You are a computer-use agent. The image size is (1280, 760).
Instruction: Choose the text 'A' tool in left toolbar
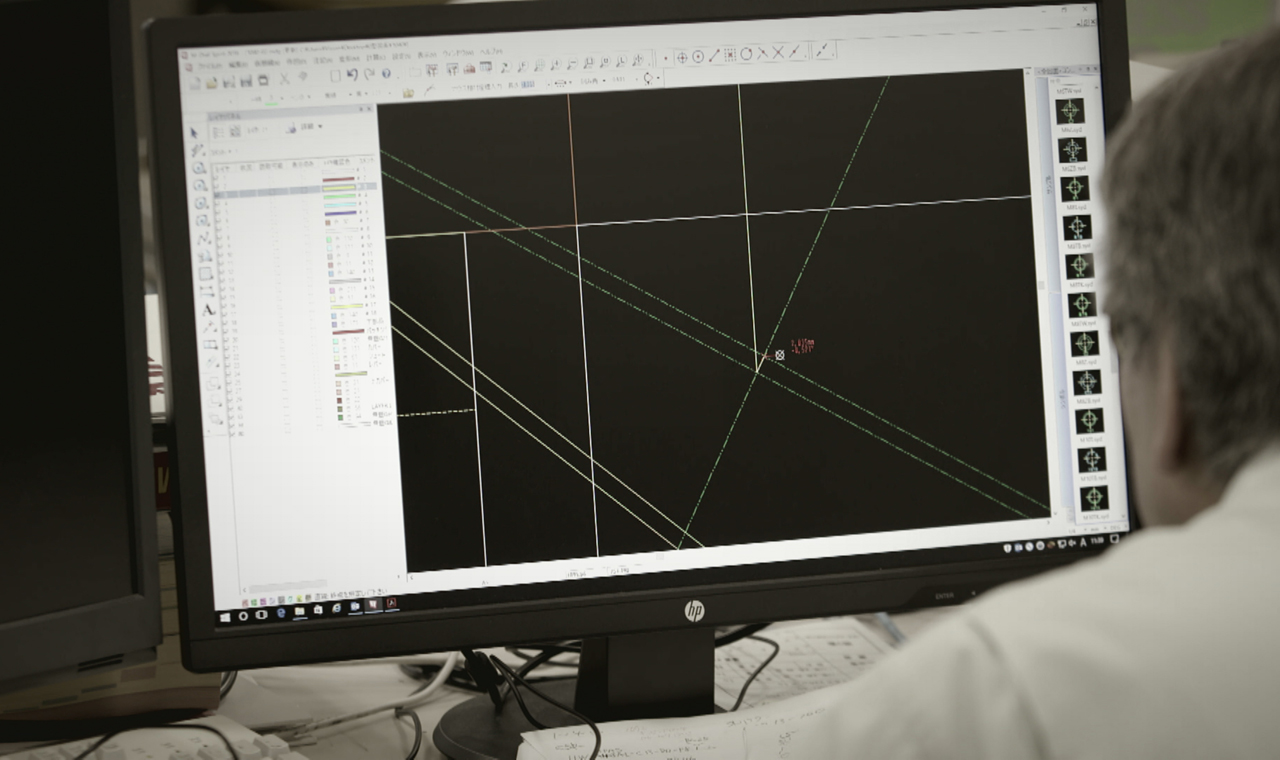tap(208, 309)
